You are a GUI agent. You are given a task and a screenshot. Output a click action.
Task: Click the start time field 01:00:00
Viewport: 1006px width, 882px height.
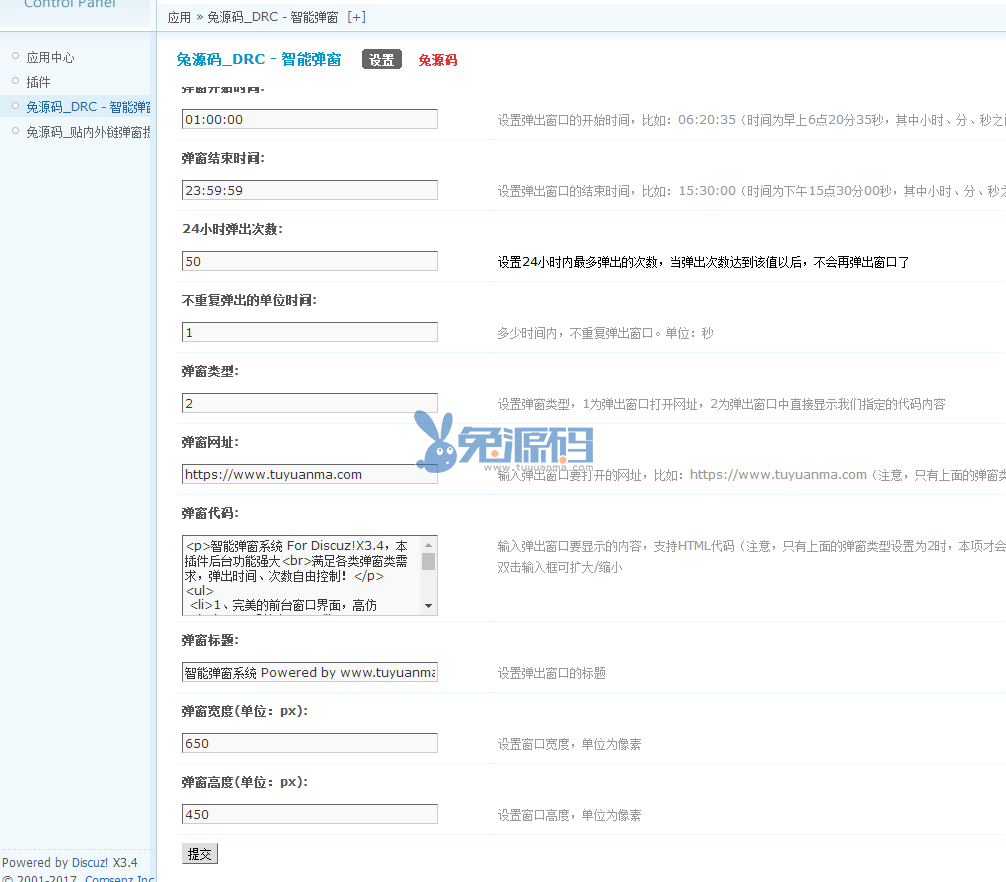tap(310, 119)
